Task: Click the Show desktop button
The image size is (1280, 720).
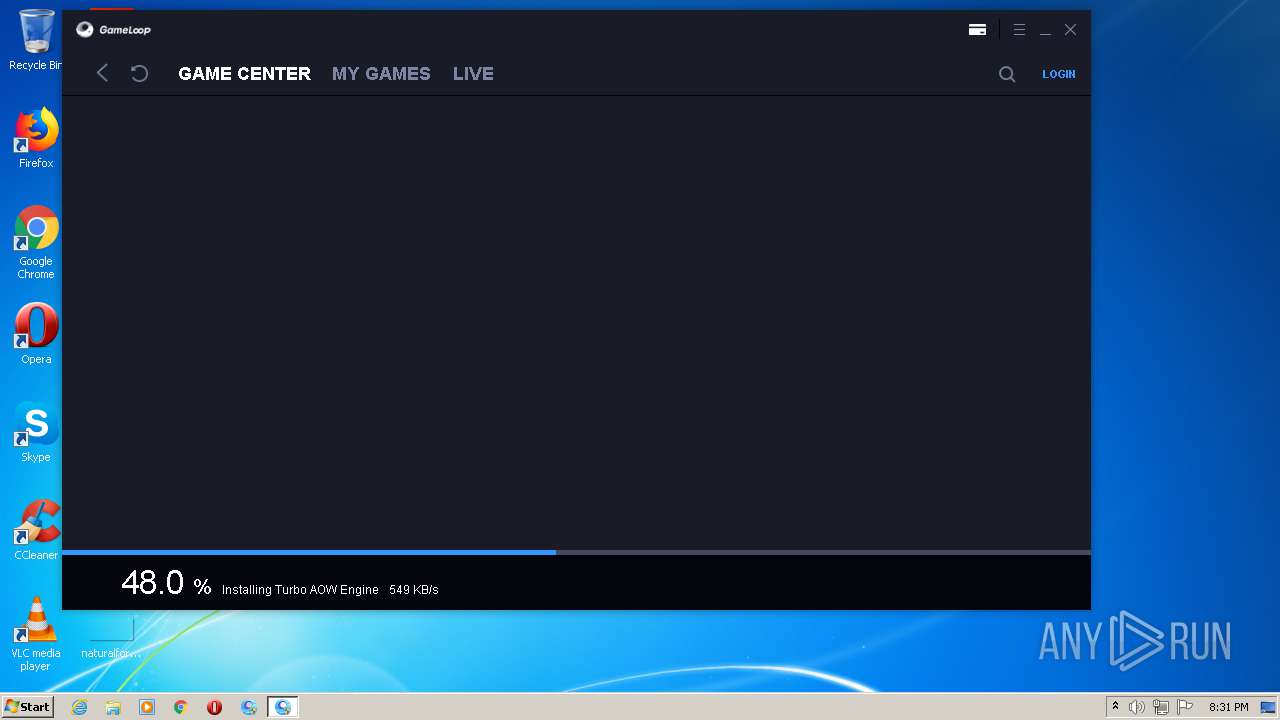Action: coord(1268,707)
